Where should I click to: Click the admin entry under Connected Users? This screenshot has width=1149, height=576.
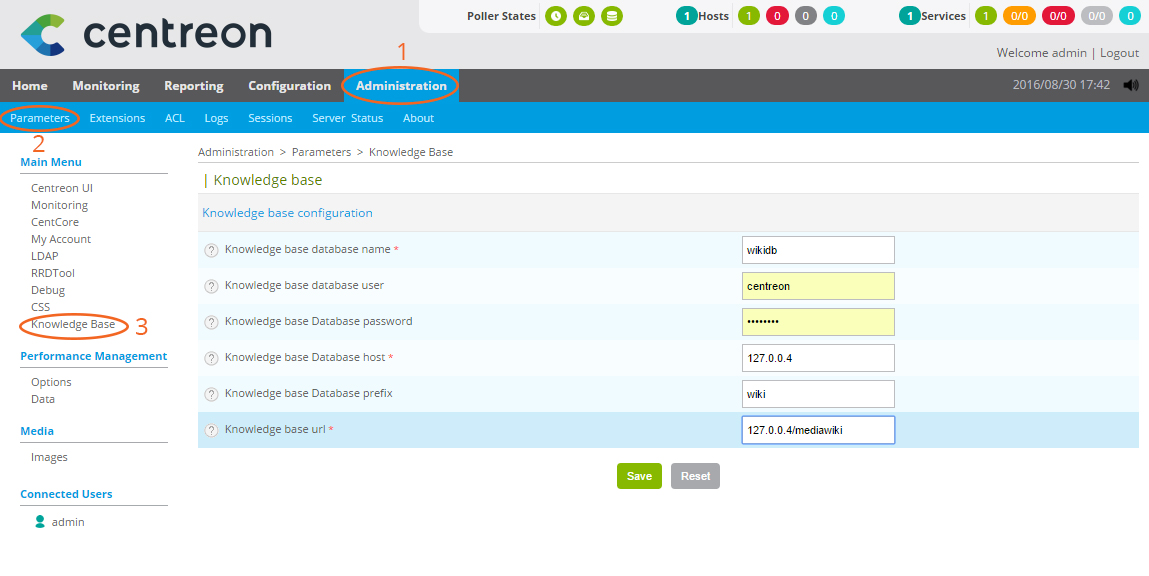click(68, 523)
